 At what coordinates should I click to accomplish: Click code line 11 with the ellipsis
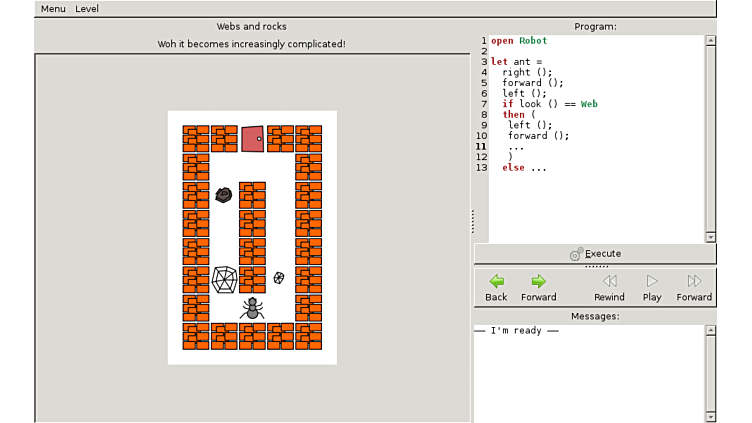pyautogui.click(x=516, y=147)
